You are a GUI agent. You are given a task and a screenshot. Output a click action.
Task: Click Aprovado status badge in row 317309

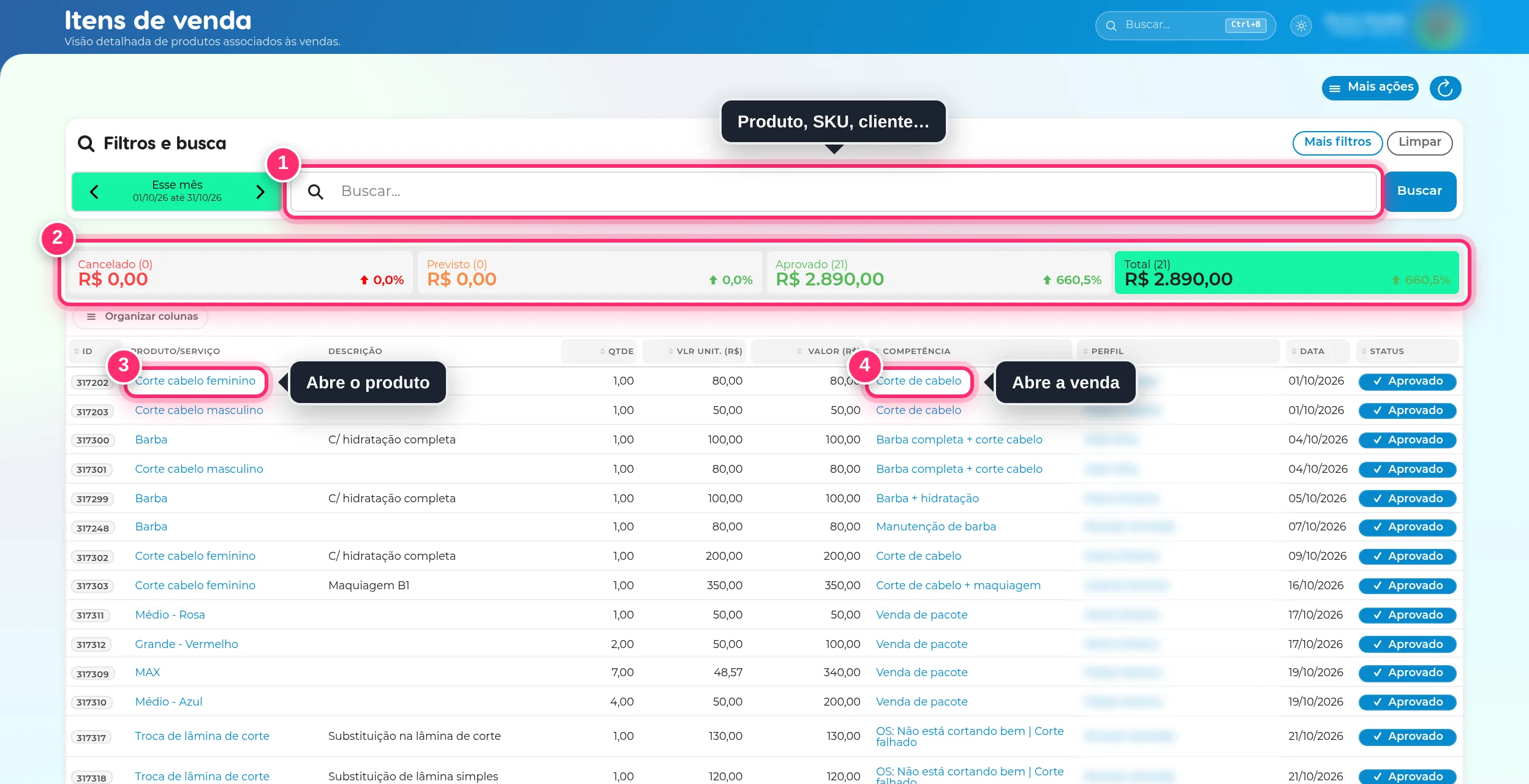coord(1407,673)
